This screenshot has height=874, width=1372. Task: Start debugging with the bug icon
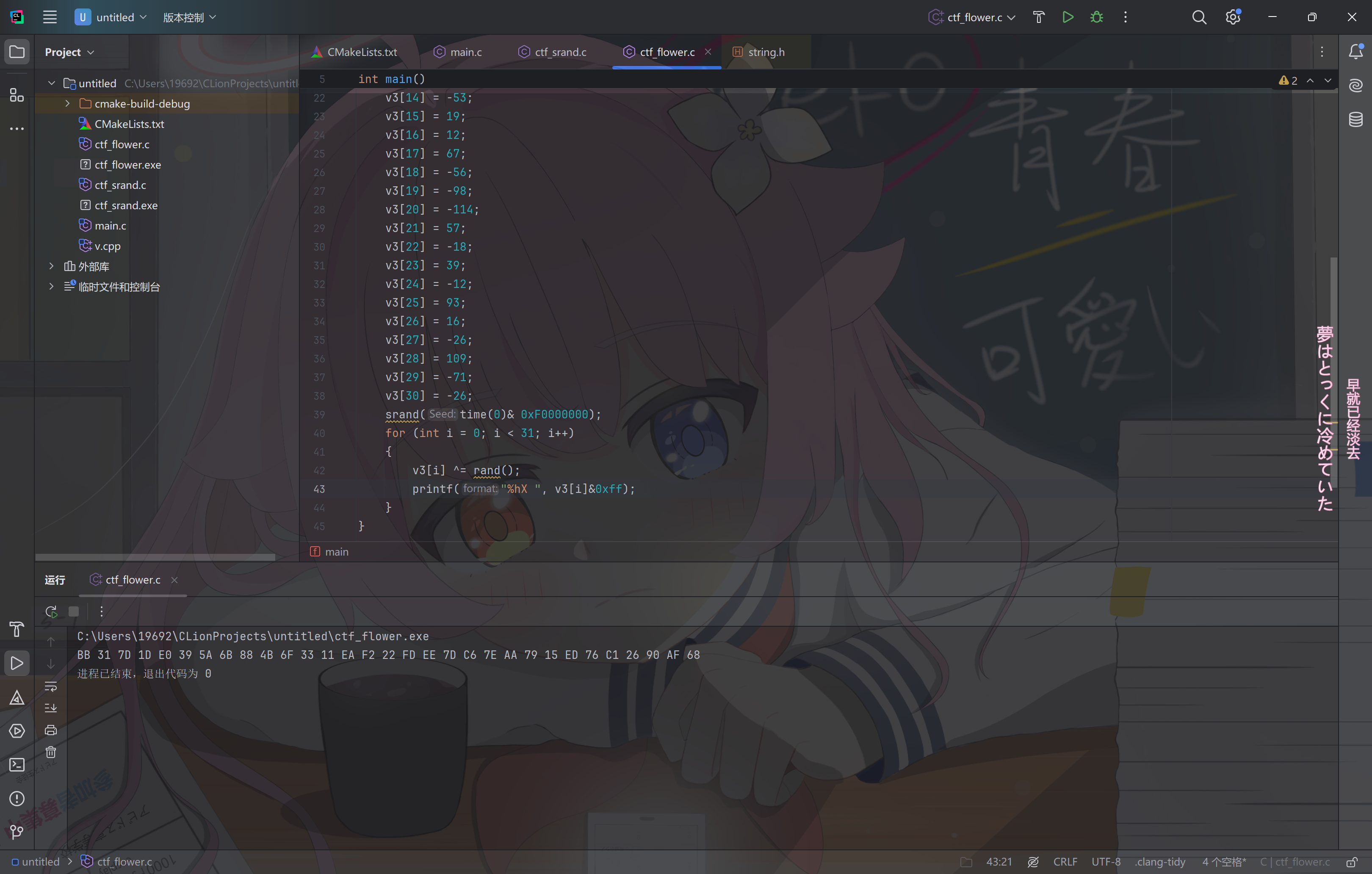[1096, 17]
